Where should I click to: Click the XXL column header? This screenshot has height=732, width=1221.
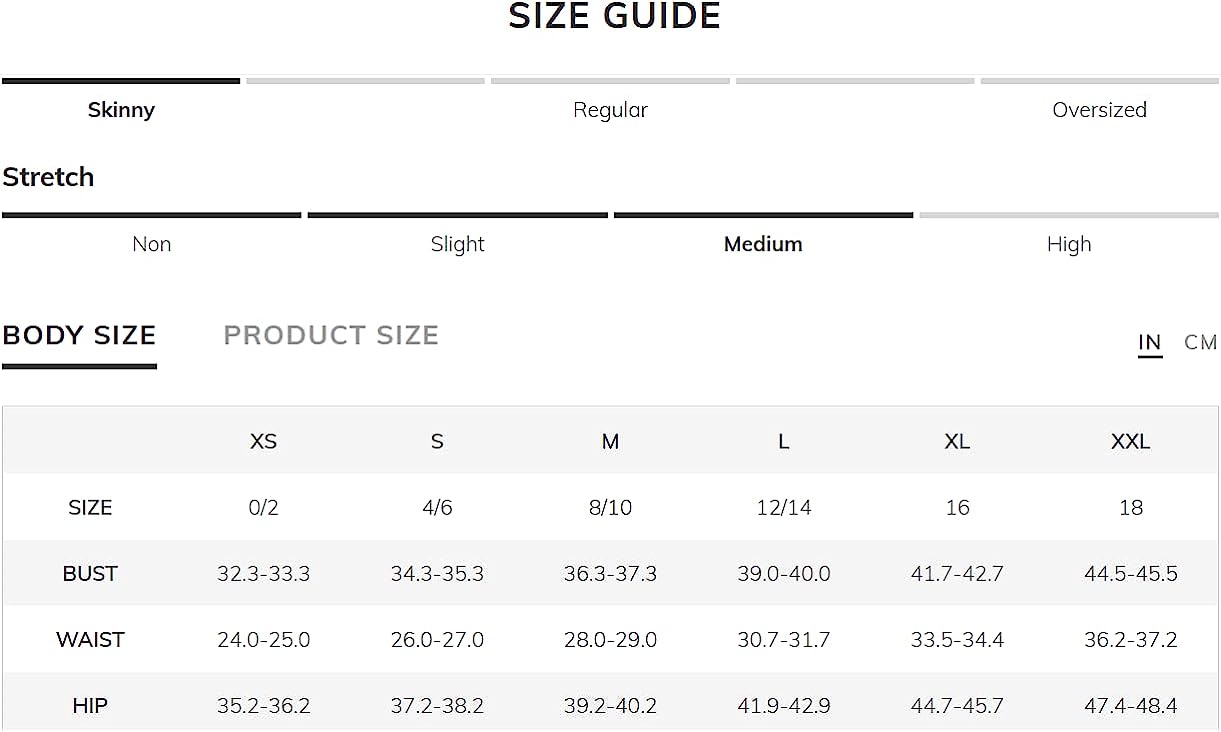click(1131, 441)
